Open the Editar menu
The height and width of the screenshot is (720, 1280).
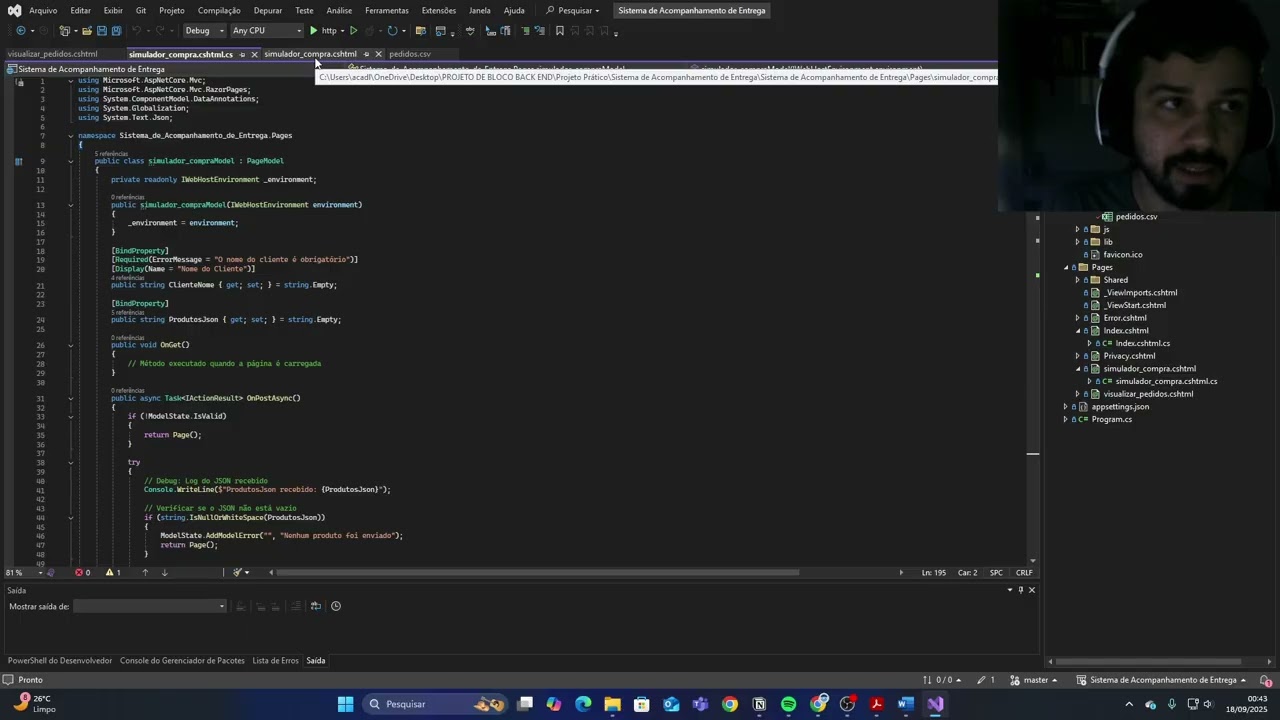click(81, 10)
